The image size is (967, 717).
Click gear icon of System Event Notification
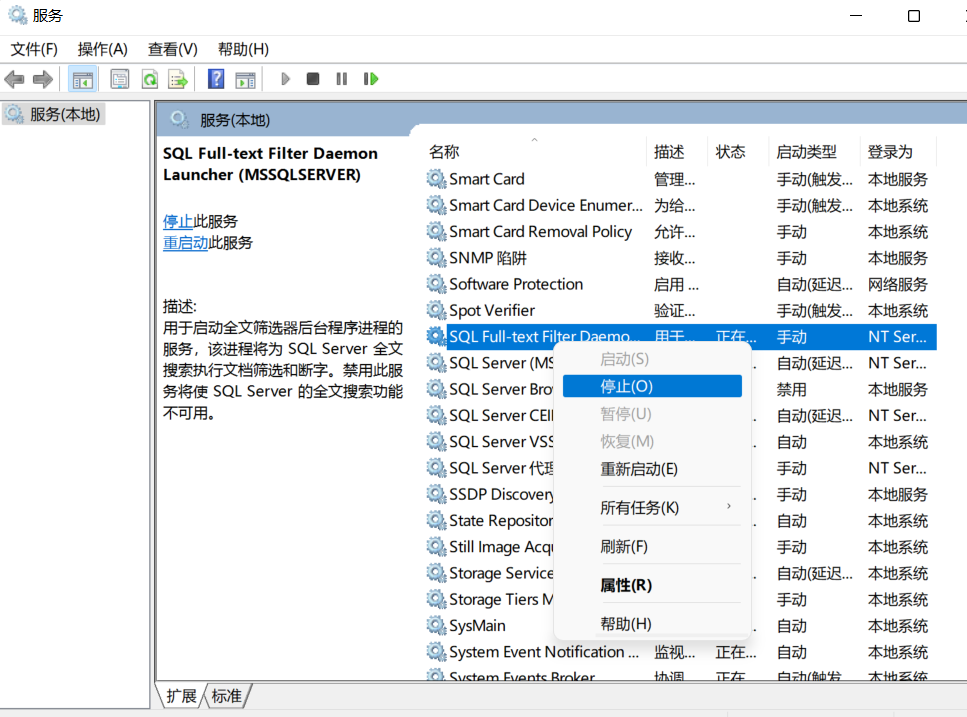coord(436,652)
